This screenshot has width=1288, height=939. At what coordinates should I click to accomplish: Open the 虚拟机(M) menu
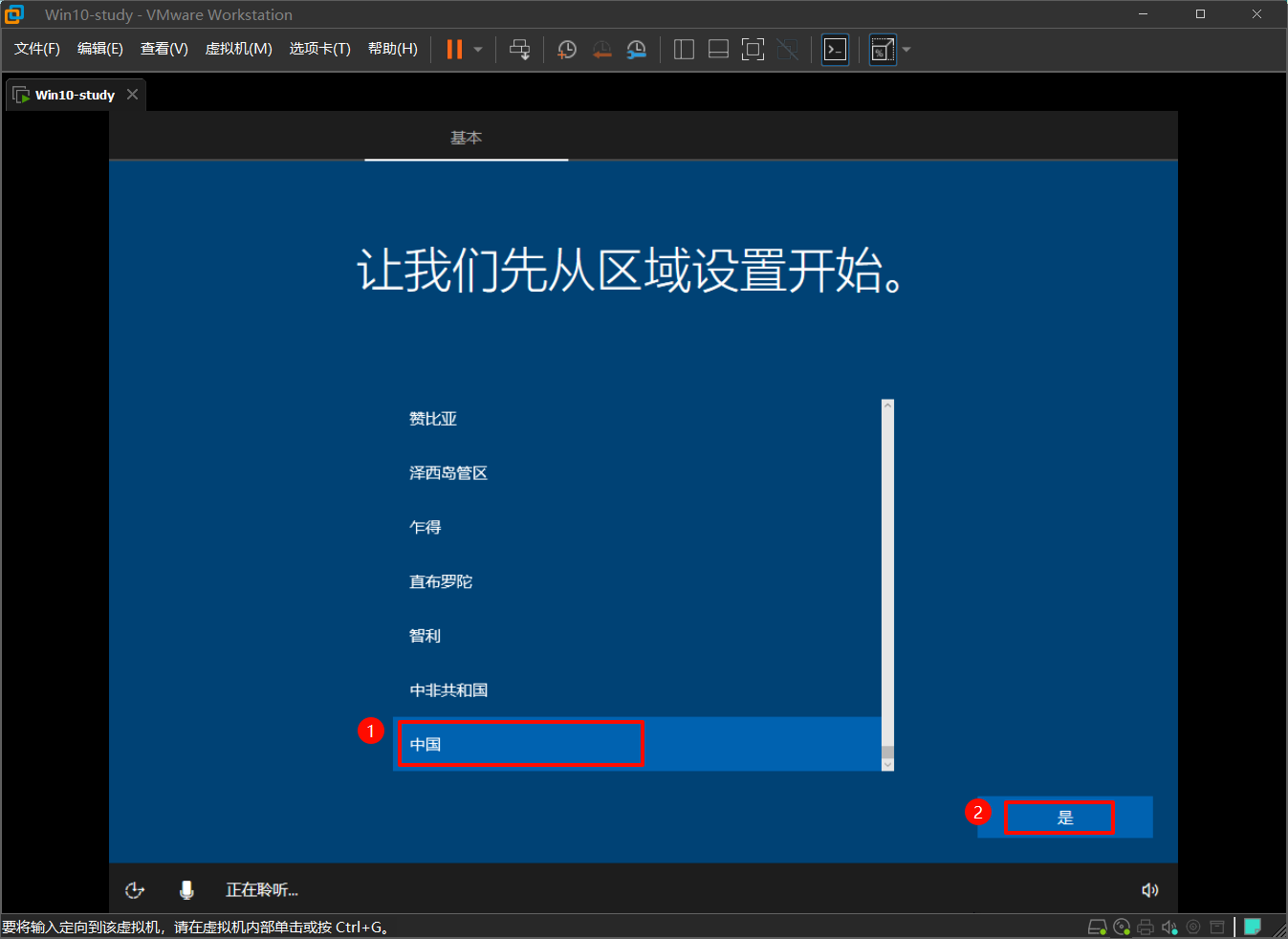click(238, 49)
